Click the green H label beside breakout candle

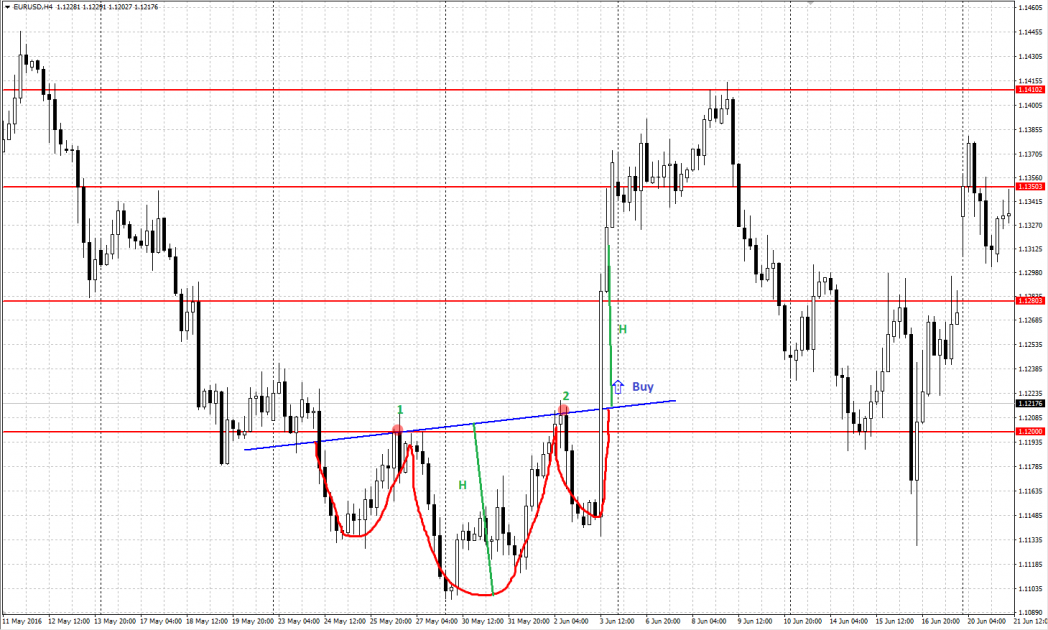click(x=622, y=329)
